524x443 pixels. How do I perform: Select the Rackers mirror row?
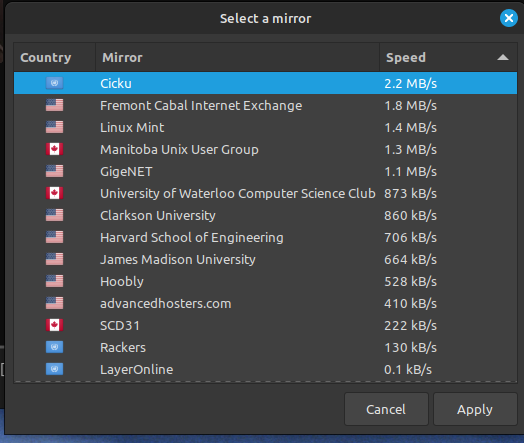point(265,347)
